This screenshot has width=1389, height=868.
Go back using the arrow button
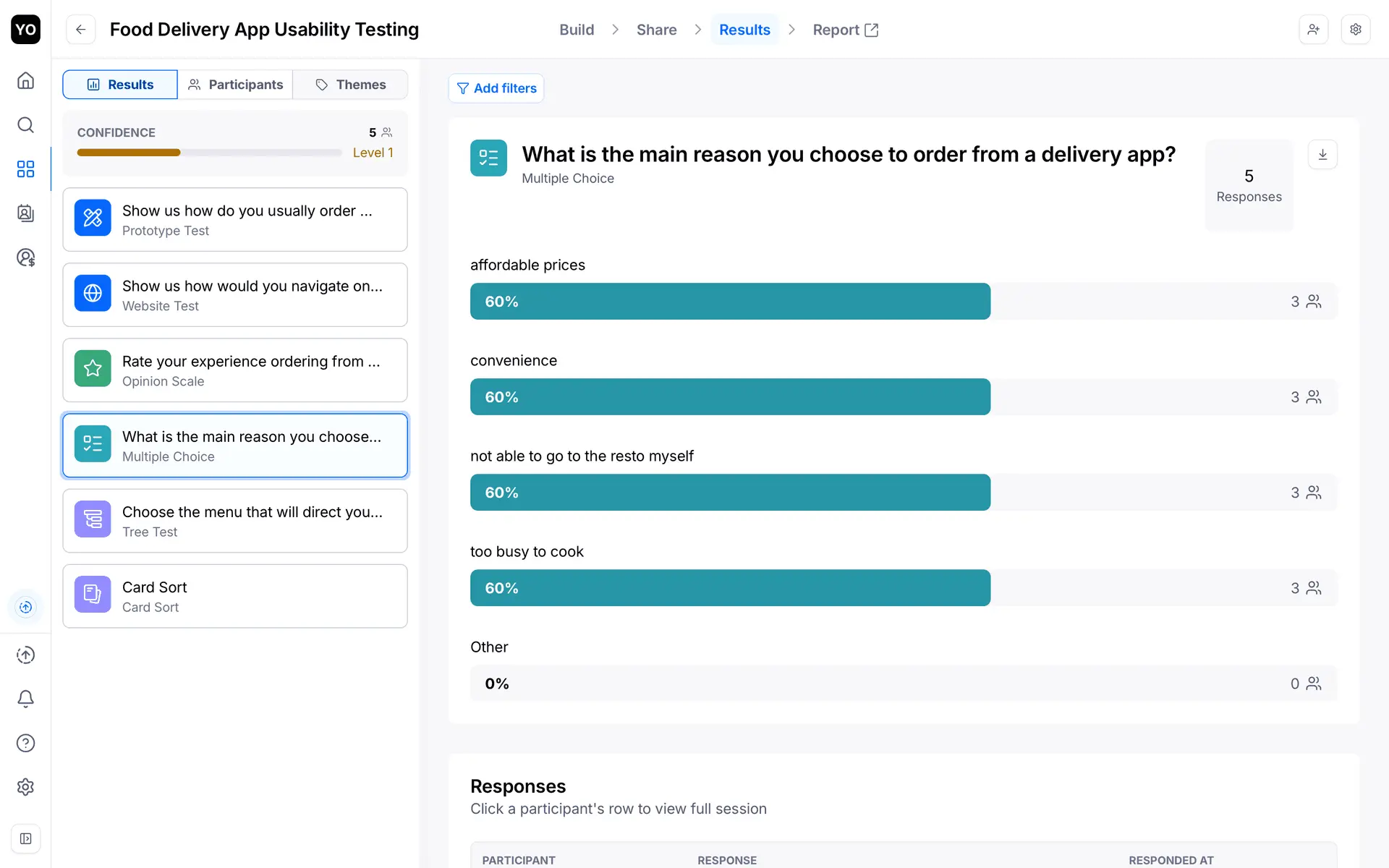coord(81,30)
